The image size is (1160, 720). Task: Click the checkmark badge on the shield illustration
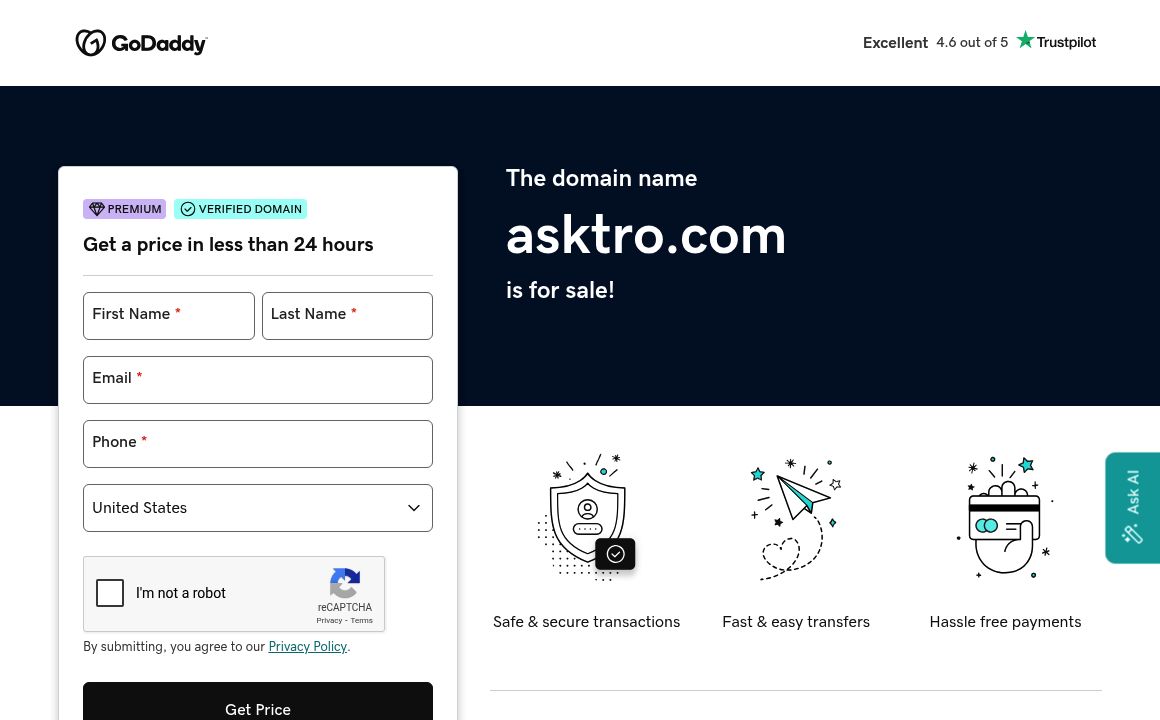point(615,553)
